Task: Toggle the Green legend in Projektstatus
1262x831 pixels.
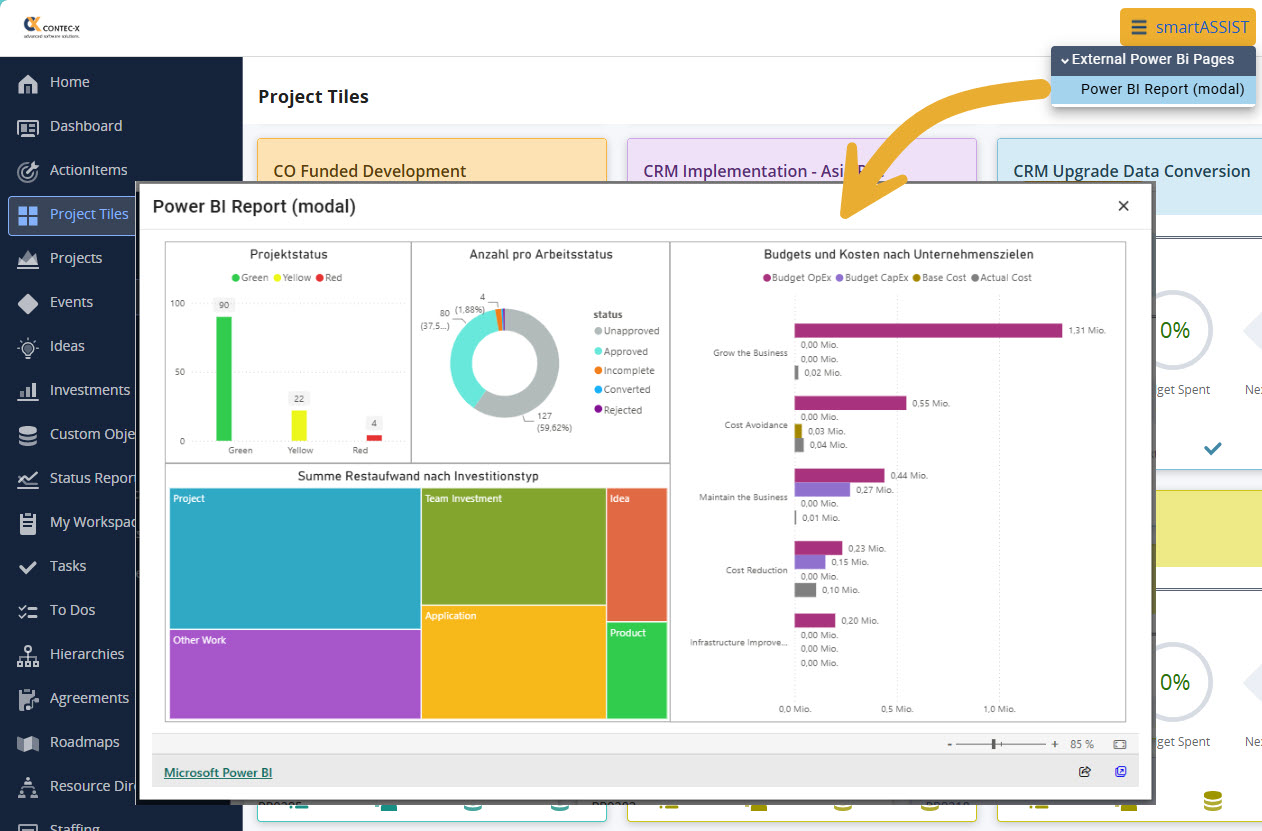Action: point(250,278)
